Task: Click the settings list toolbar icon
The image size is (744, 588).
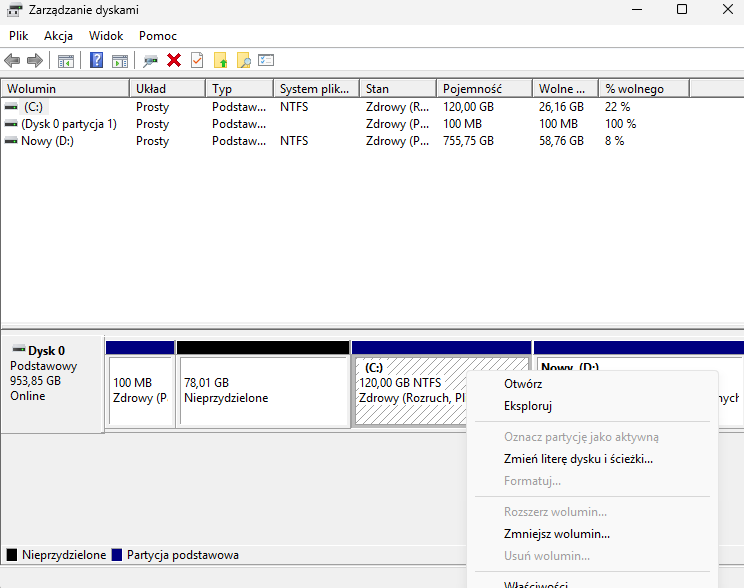Action: (x=266, y=60)
